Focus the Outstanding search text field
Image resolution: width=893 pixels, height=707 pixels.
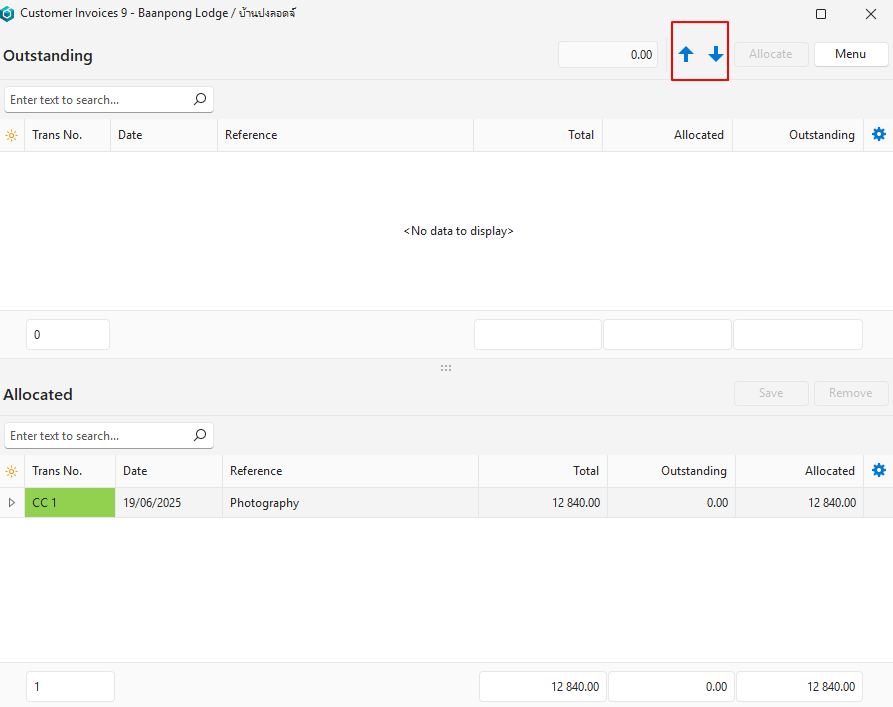click(98, 100)
